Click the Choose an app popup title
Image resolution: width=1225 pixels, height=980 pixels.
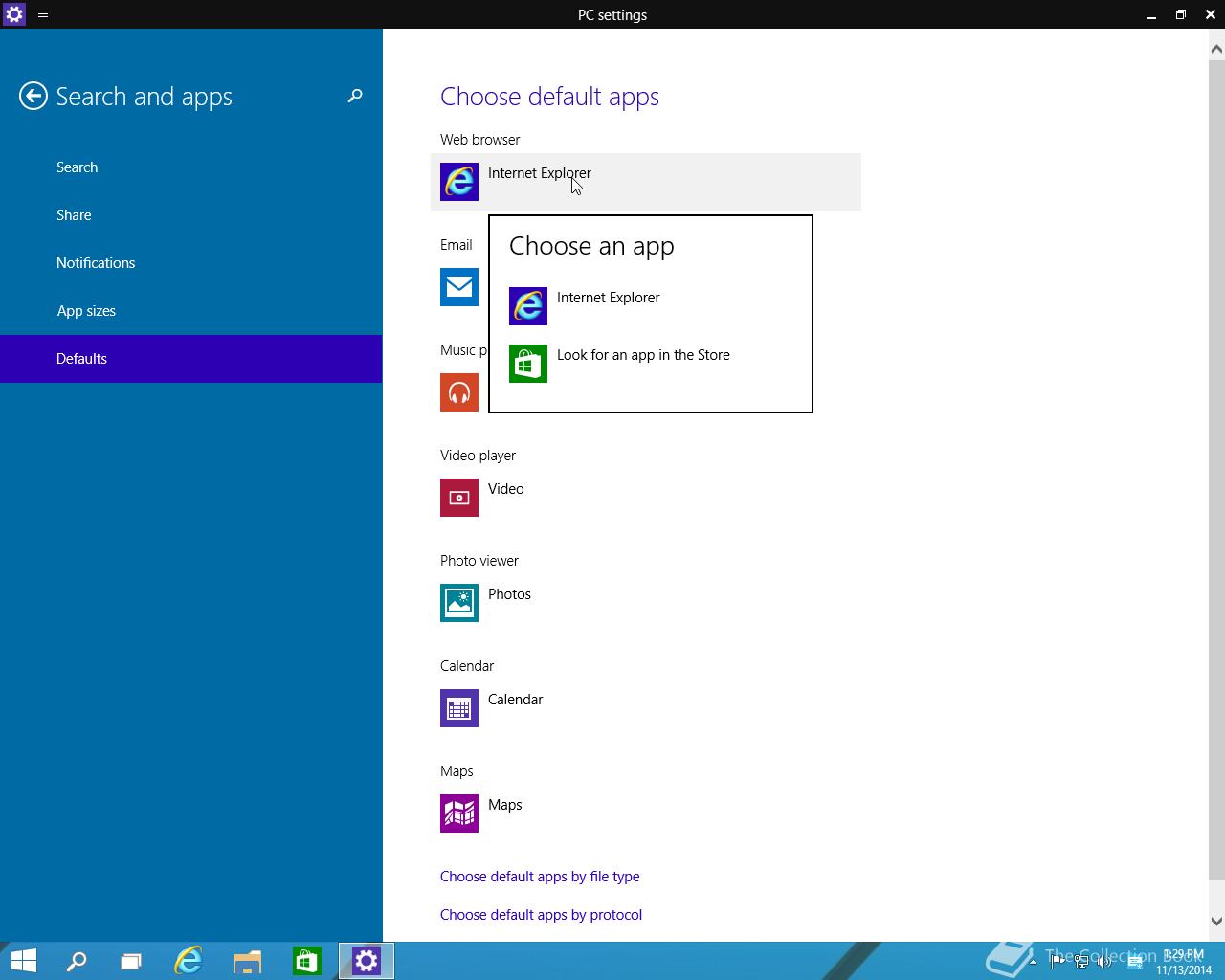pyautogui.click(x=591, y=246)
